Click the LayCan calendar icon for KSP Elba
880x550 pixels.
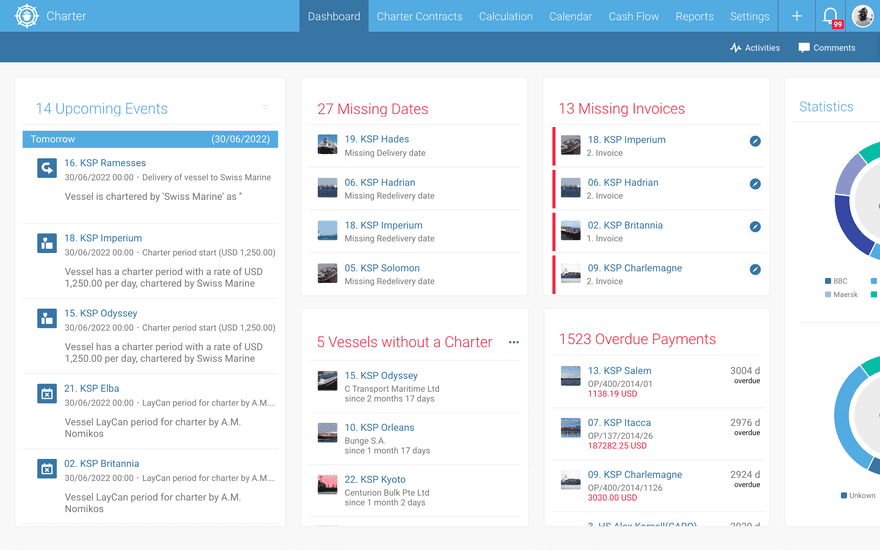point(47,393)
